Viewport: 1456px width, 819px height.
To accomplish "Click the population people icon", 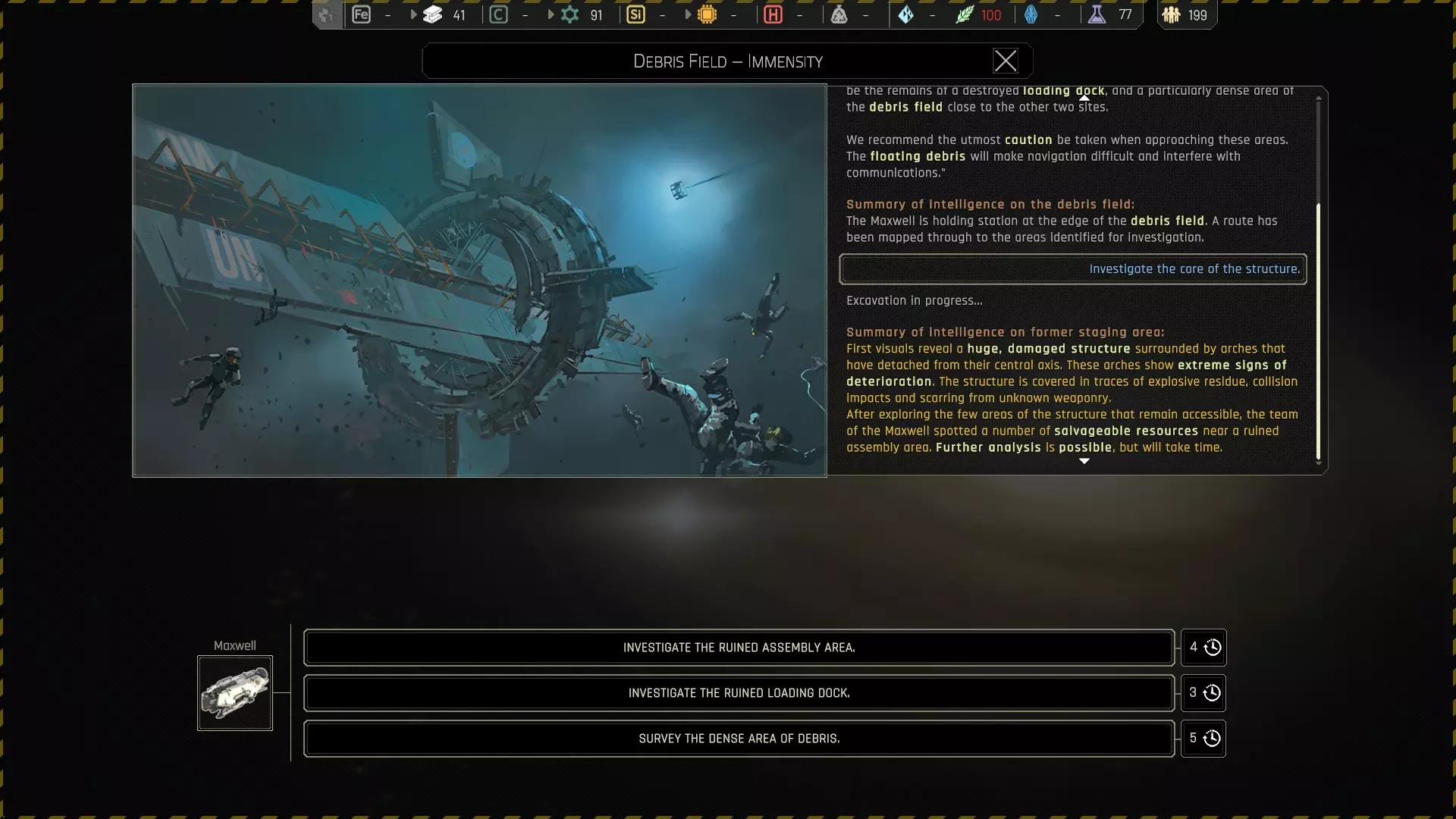I will (x=1172, y=14).
